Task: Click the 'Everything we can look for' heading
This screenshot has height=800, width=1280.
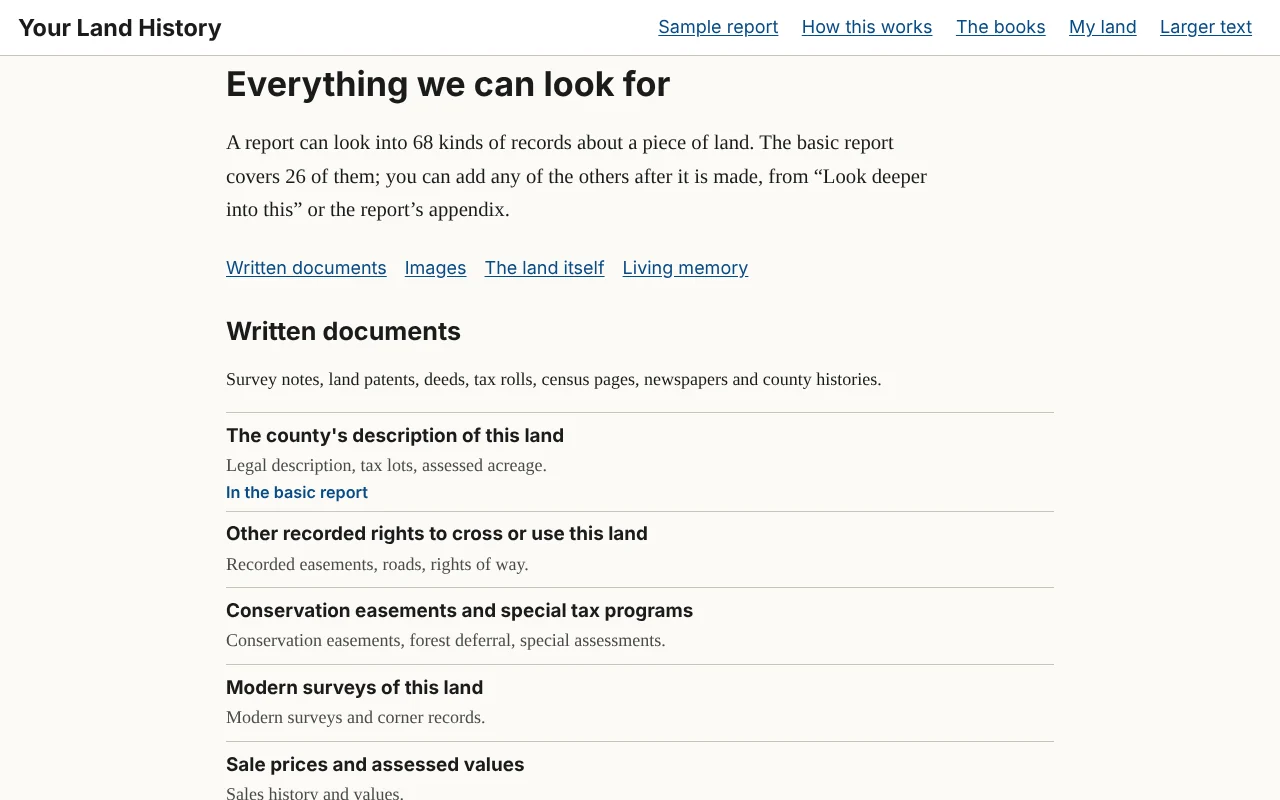Action: (448, 84)
